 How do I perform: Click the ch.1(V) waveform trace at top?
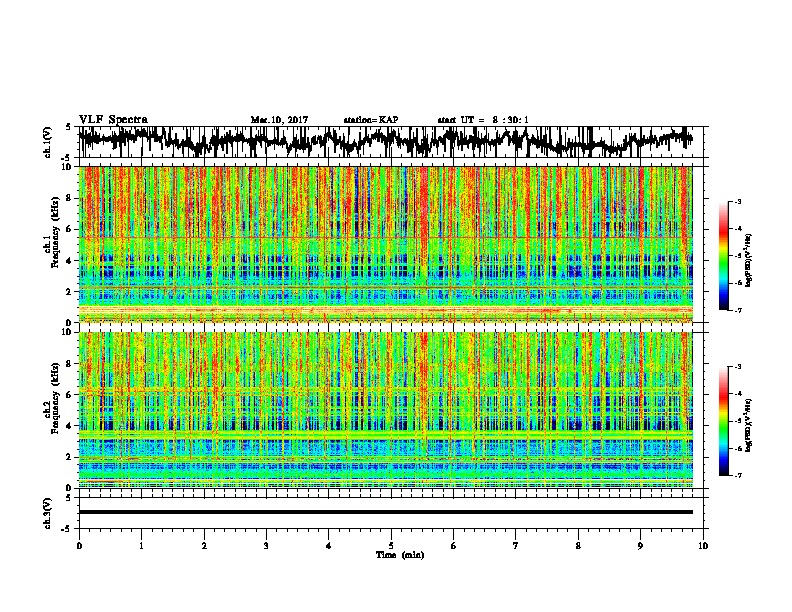[385, 141]
